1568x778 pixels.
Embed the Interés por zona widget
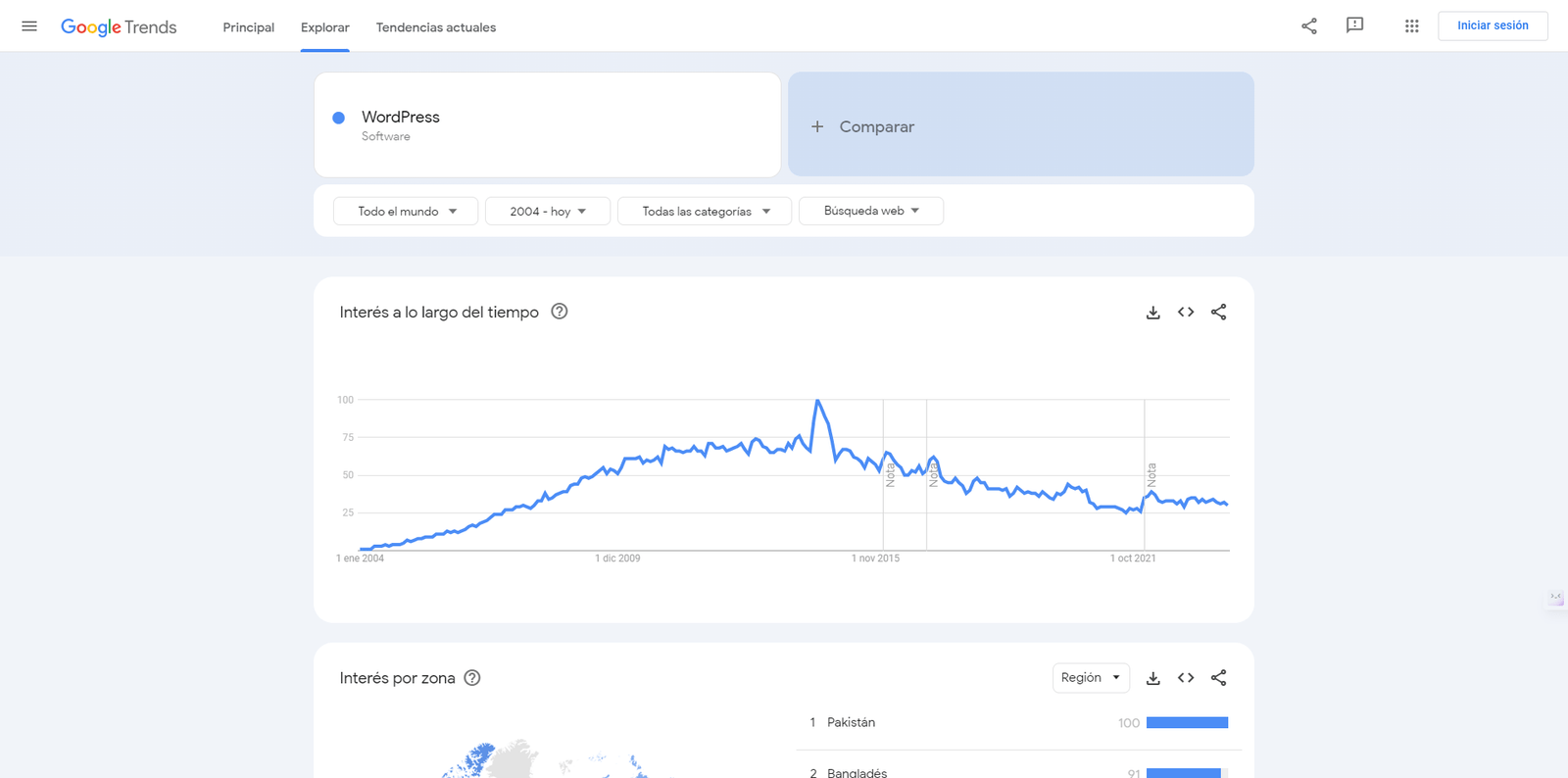(x=1186, y=678)
